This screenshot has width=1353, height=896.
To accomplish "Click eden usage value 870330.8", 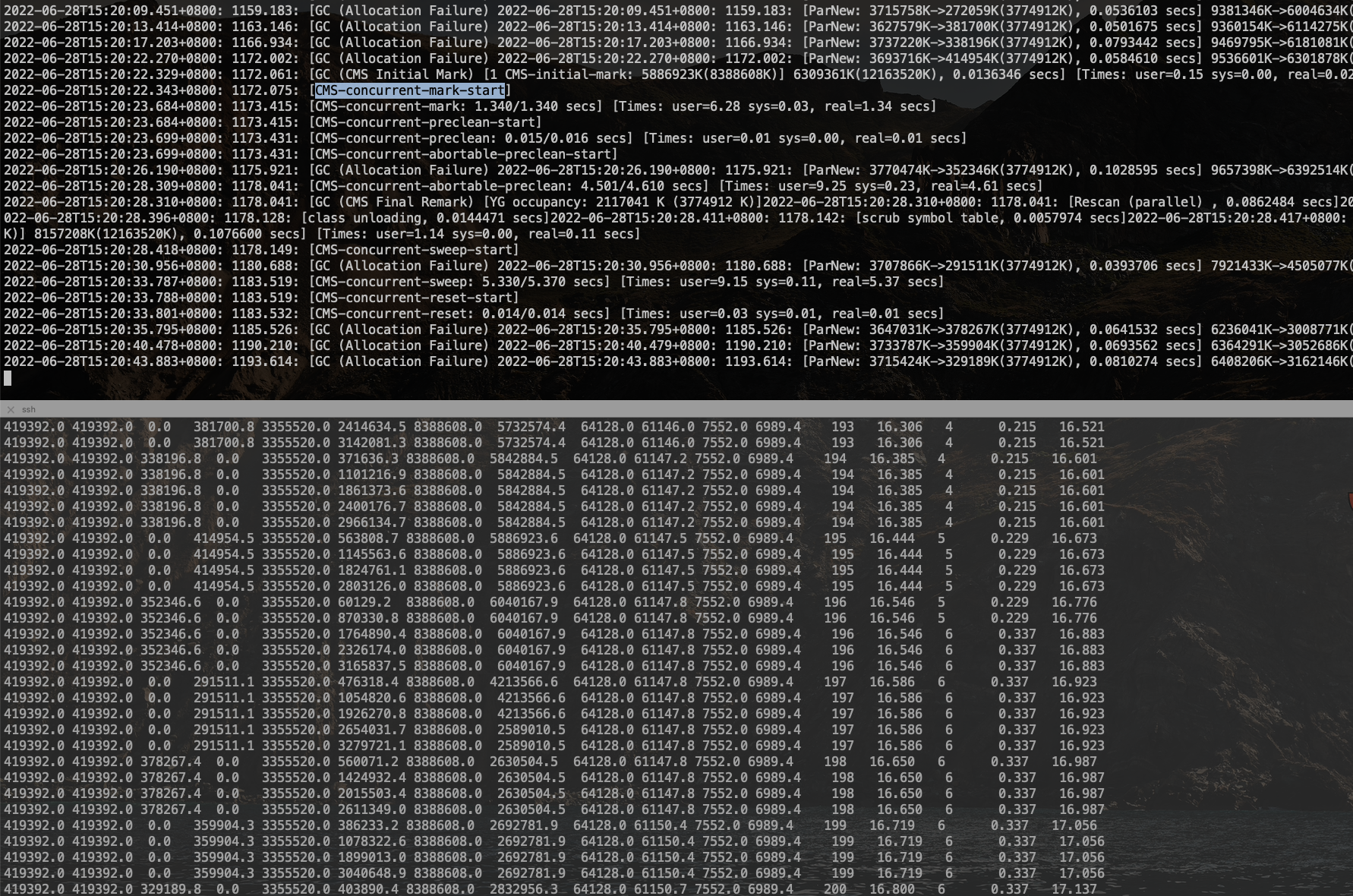I will (368, 618).
